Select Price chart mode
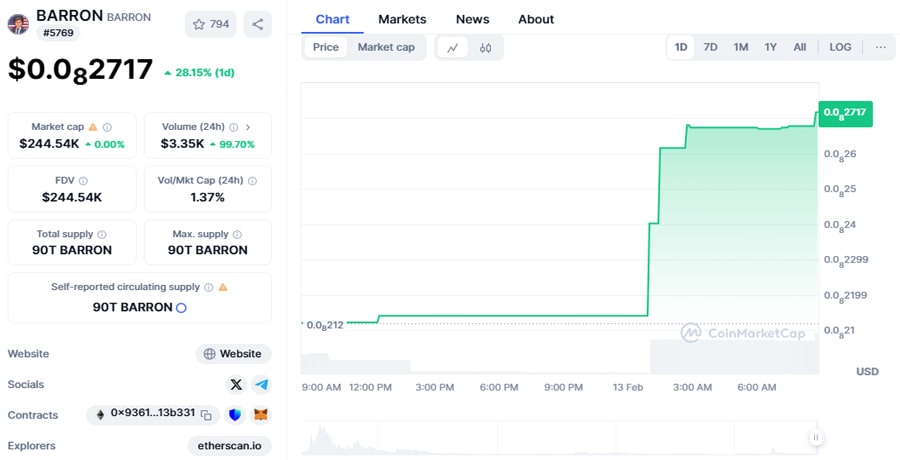The width and height of the screenshot is (900, 460). [x=325, y=48]
